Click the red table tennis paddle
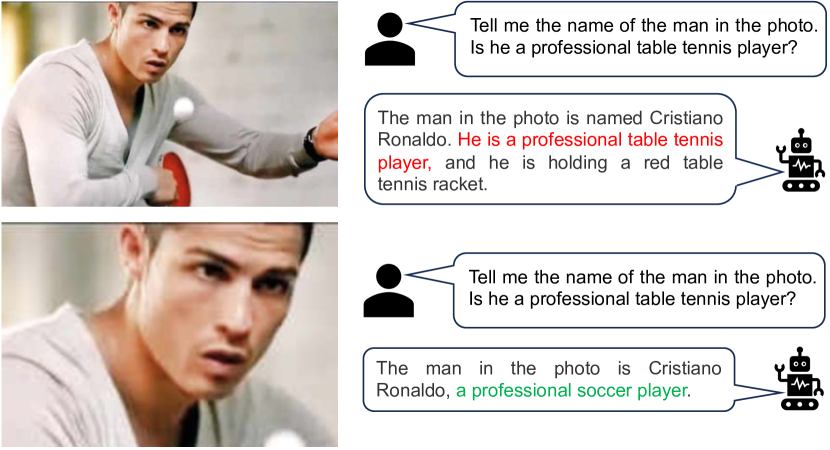Screen dimensions: 830x450 (174, 177)
